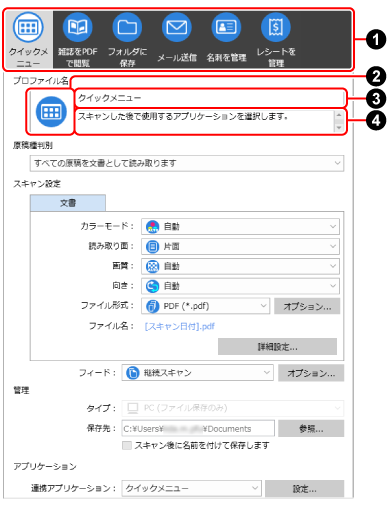This screenshot has height=510, width=391.
Task: Click the image quality icon in 画質 row
Action: tap(153, 266)
